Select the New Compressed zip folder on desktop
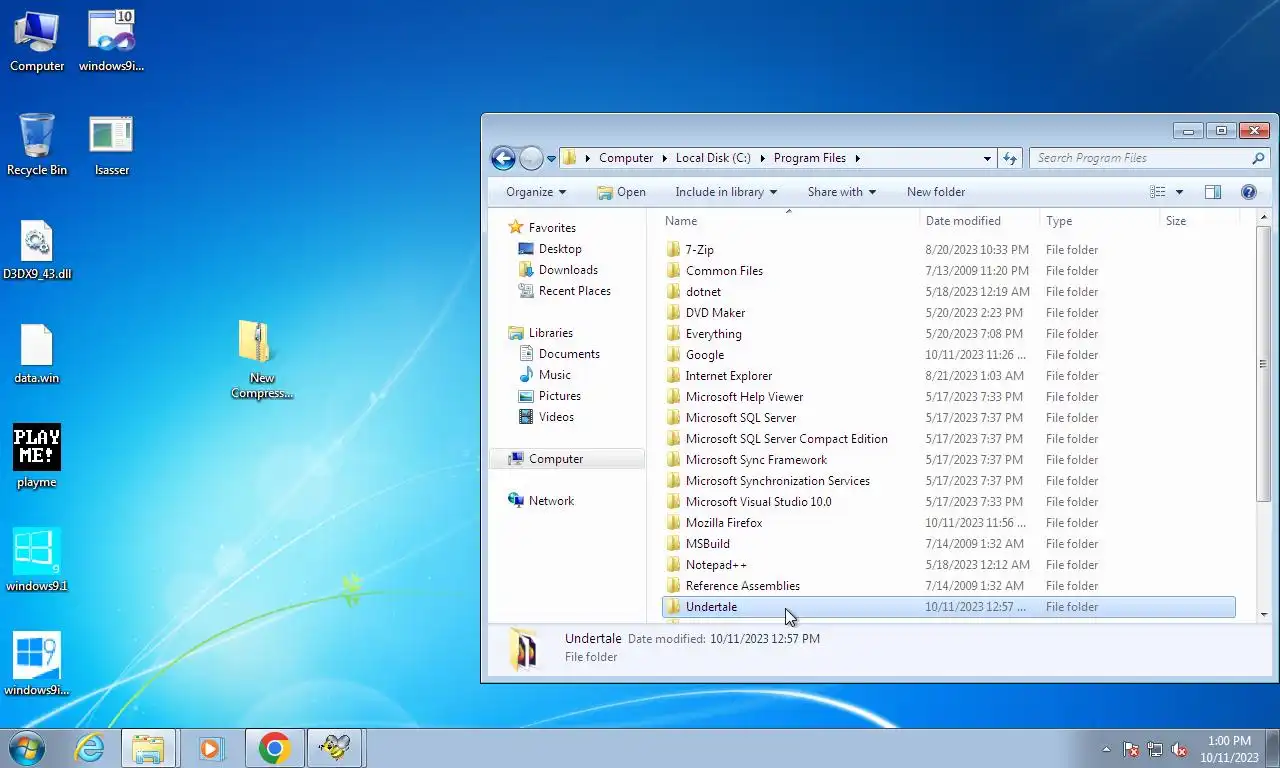The image size is (1280, 768). pos(262,360)
